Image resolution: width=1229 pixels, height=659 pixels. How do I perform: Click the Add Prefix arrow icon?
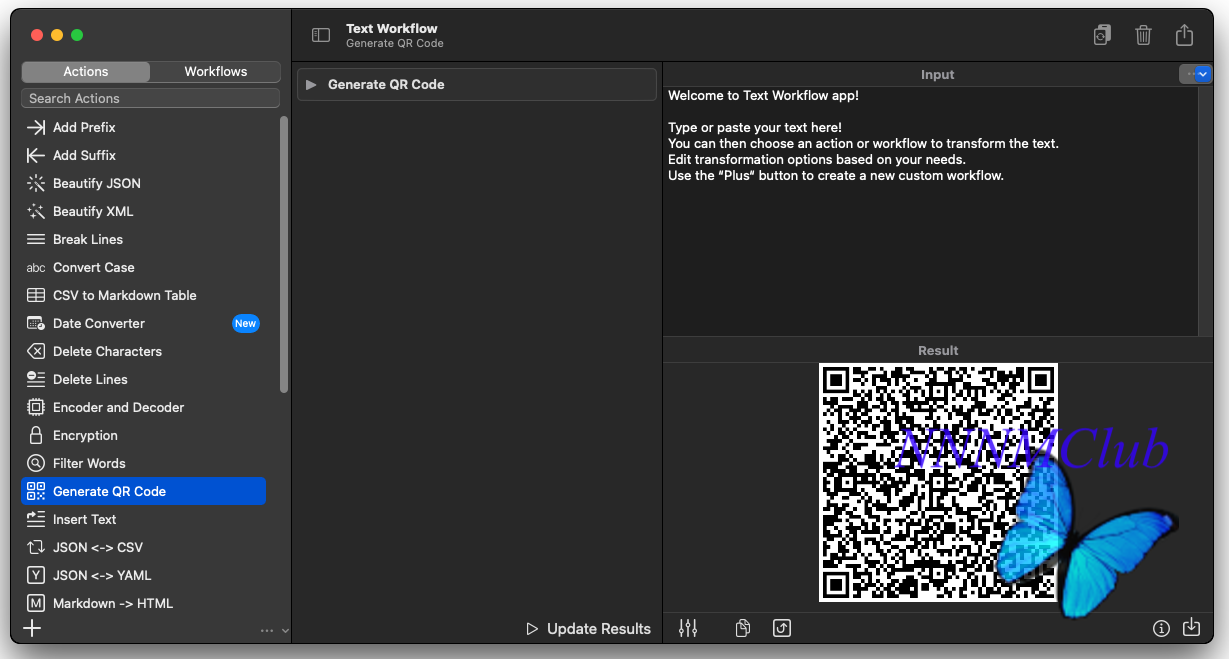tap(36, 127)
